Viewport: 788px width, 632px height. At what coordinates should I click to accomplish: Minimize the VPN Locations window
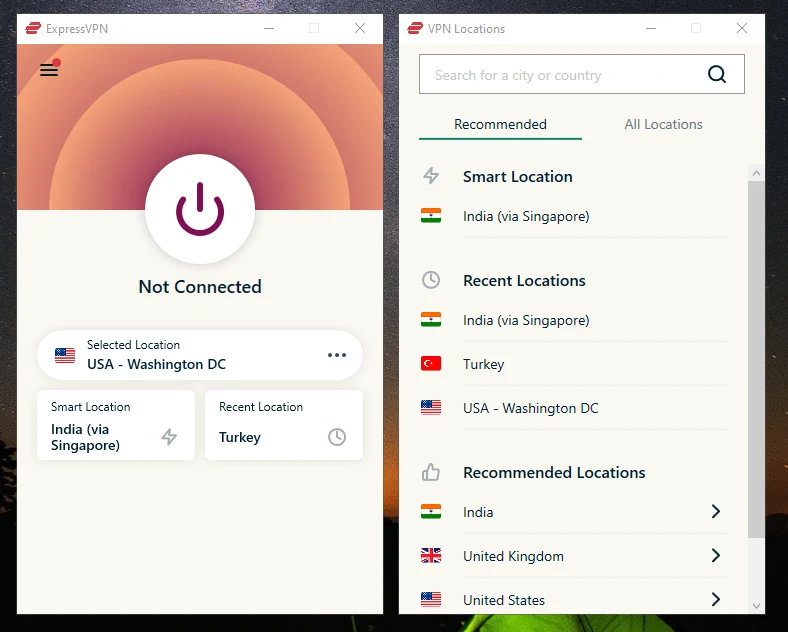tap(651, 28)
